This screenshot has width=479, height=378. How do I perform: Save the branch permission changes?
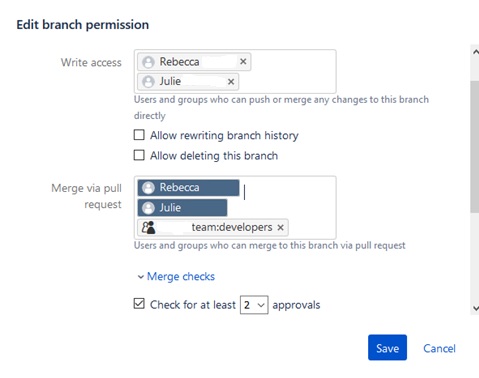pos(387,347)
